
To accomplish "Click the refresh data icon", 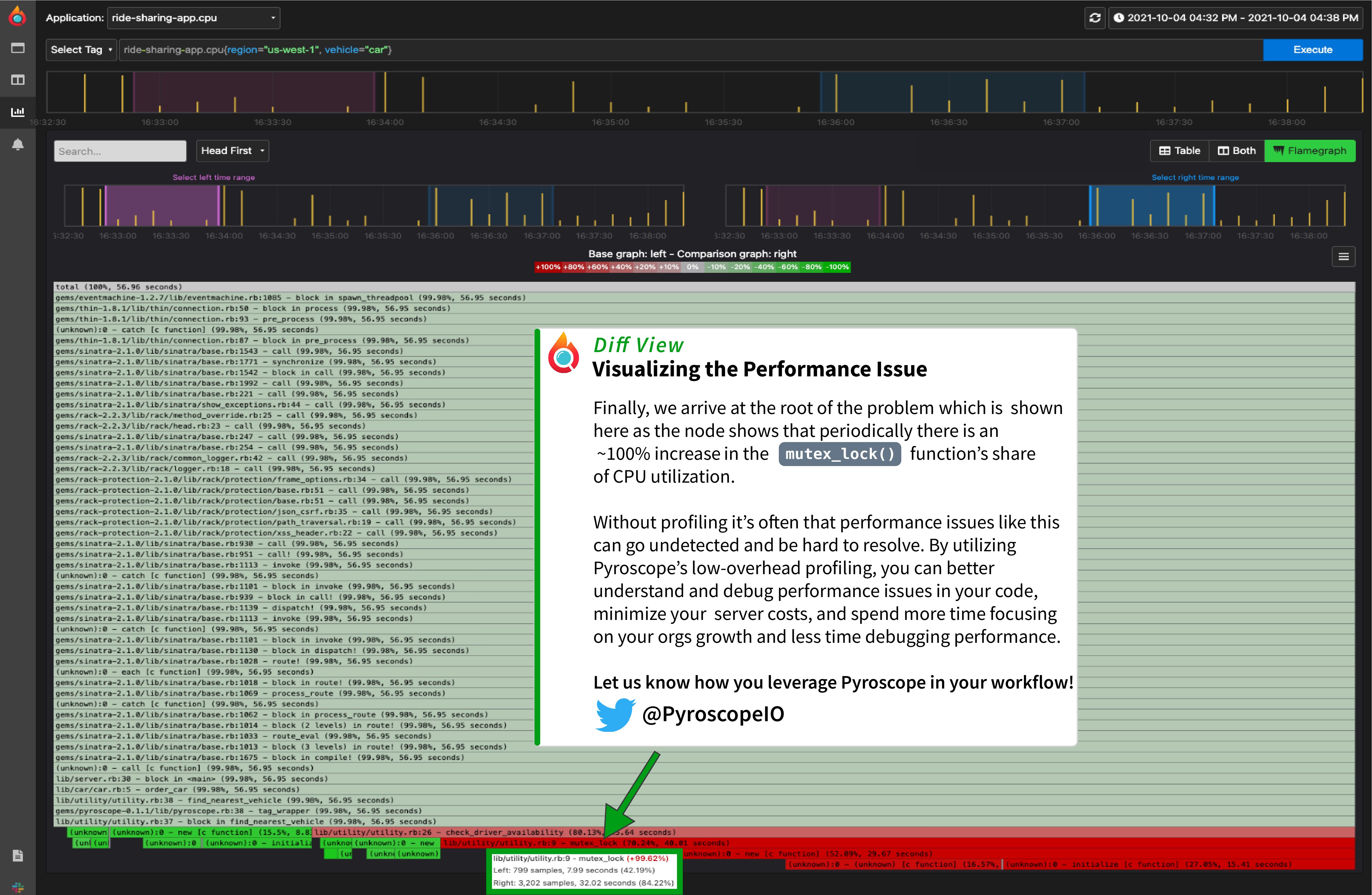I will tap(1094, 18).
